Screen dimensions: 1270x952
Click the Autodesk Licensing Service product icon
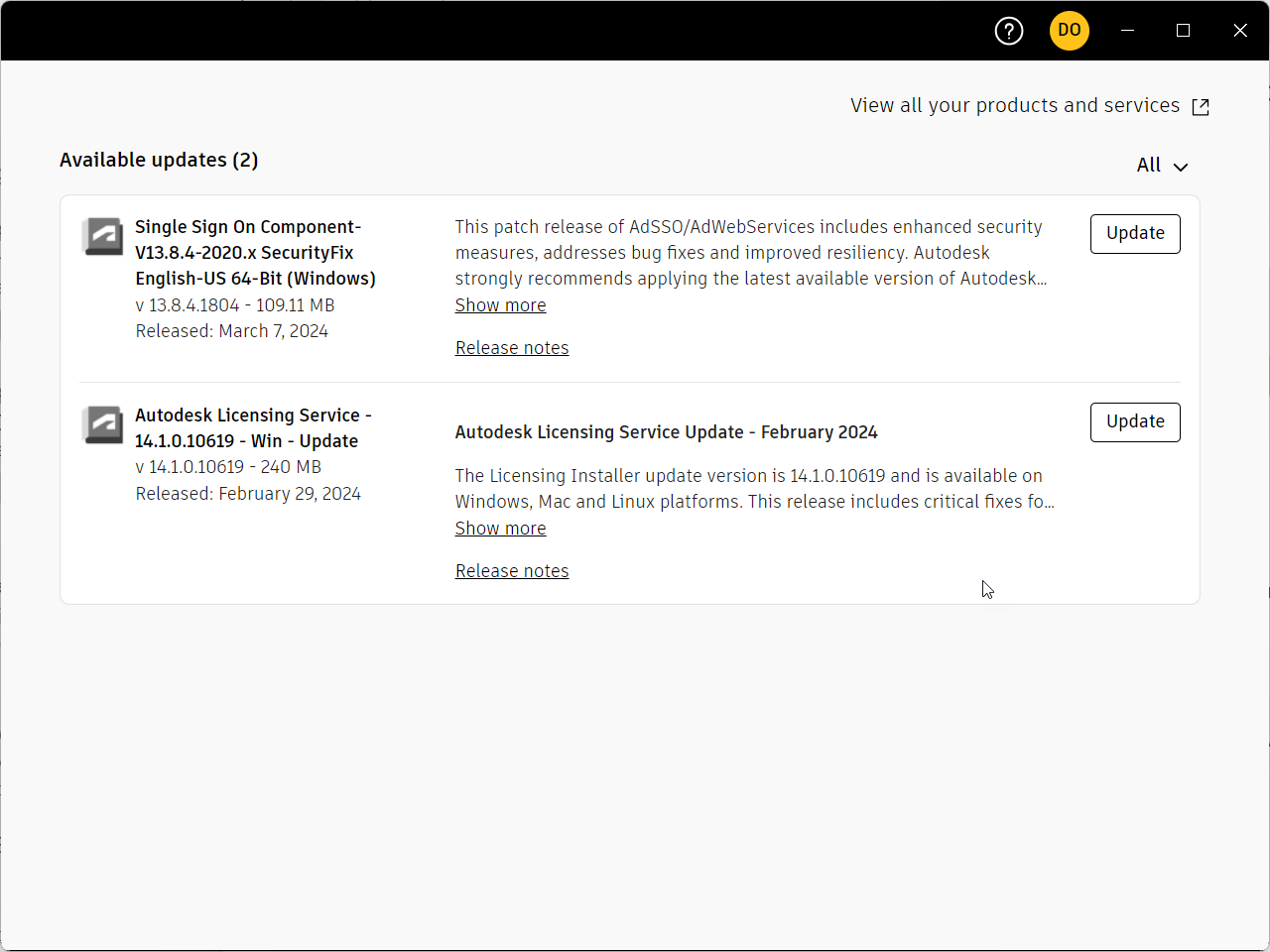(x=103, y=425)
